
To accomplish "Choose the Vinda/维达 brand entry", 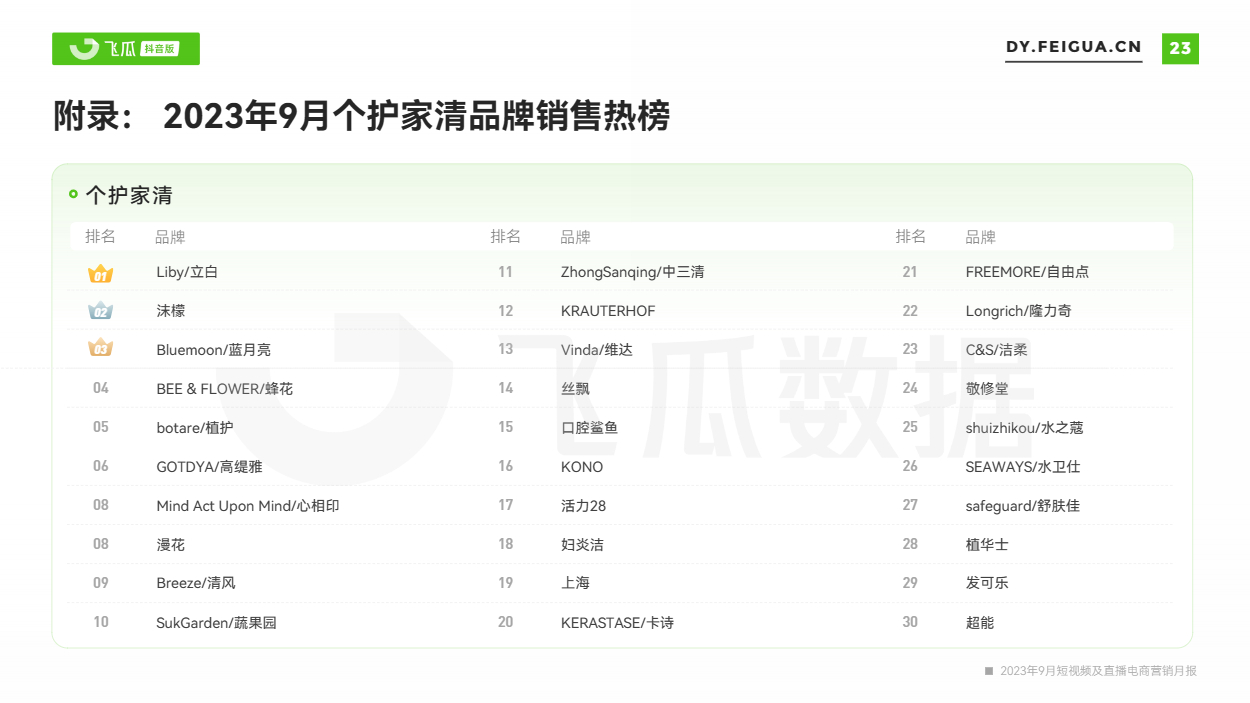I will pyautogui.click(x=596, y=350).
